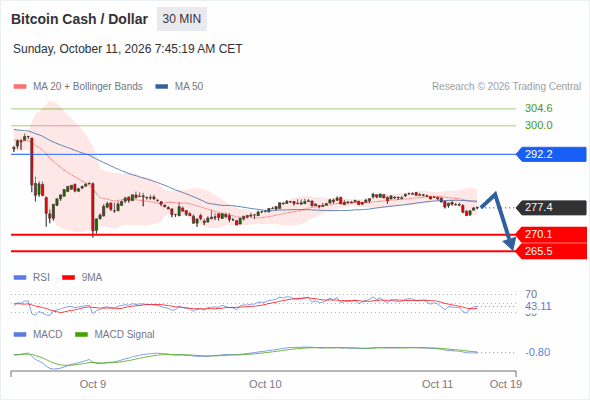Click the blue 292.2 pivot price tag
Screen dimensions: 590x400
[x=551, y=154]
